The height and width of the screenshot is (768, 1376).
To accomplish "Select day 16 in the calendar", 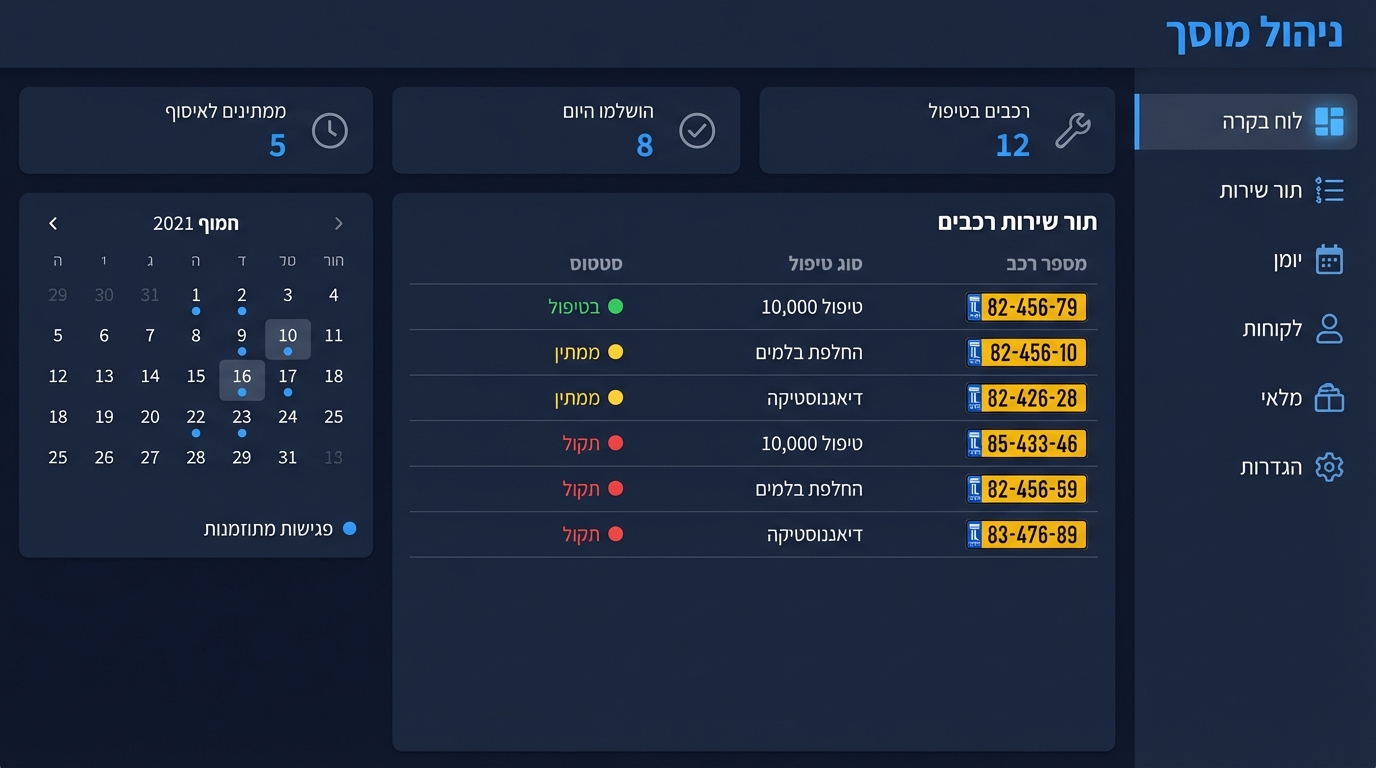I will coord(242,377).
